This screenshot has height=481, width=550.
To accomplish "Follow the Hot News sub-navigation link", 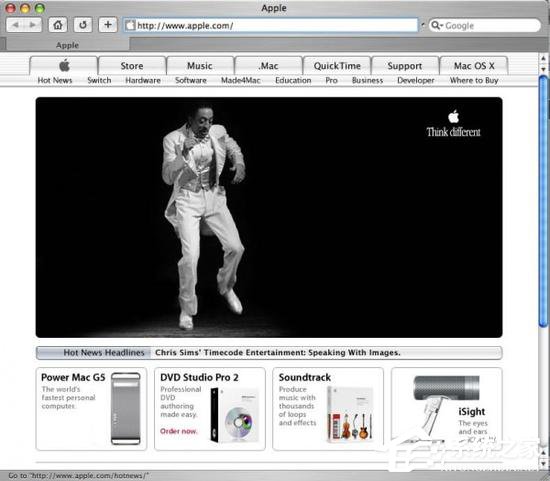I will (55, 80).
